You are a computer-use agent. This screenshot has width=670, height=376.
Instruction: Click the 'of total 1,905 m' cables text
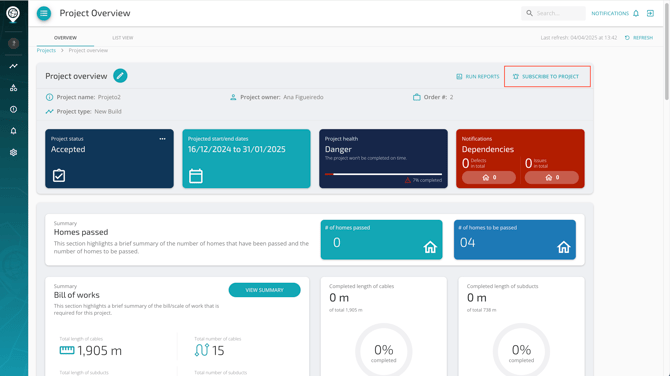[x=346, y=310]
